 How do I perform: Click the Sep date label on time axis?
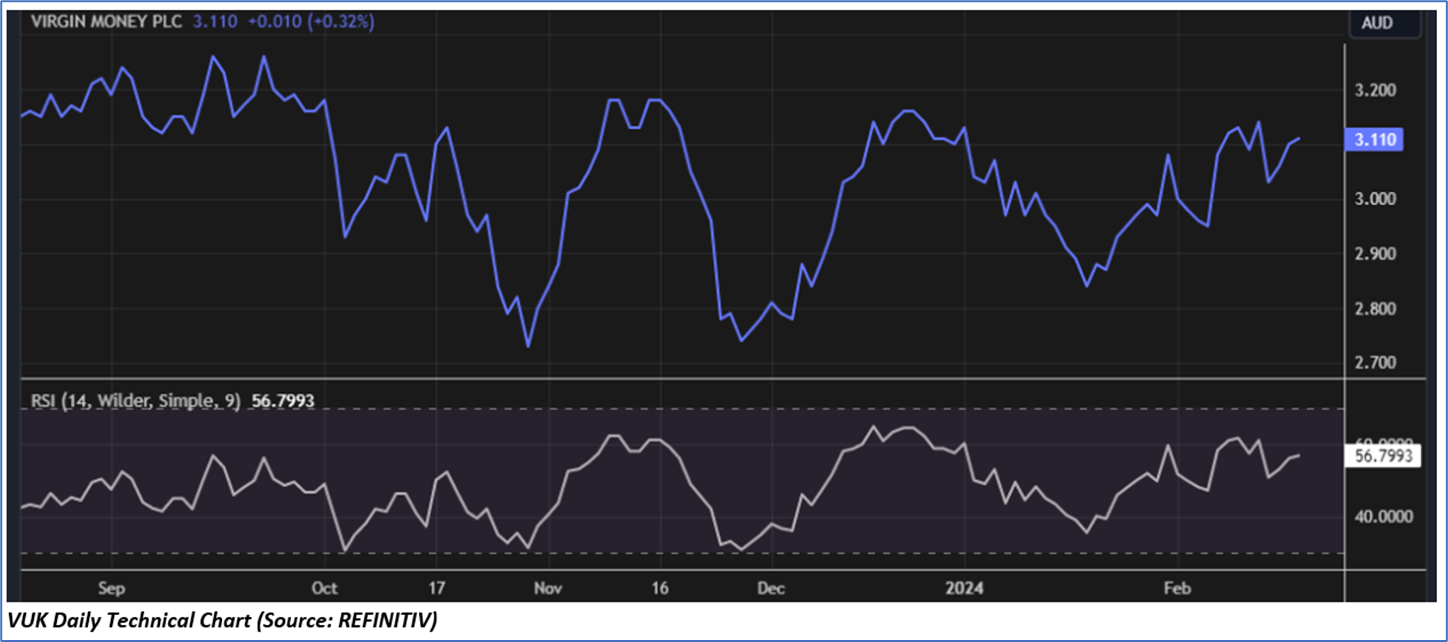[110, 588]
